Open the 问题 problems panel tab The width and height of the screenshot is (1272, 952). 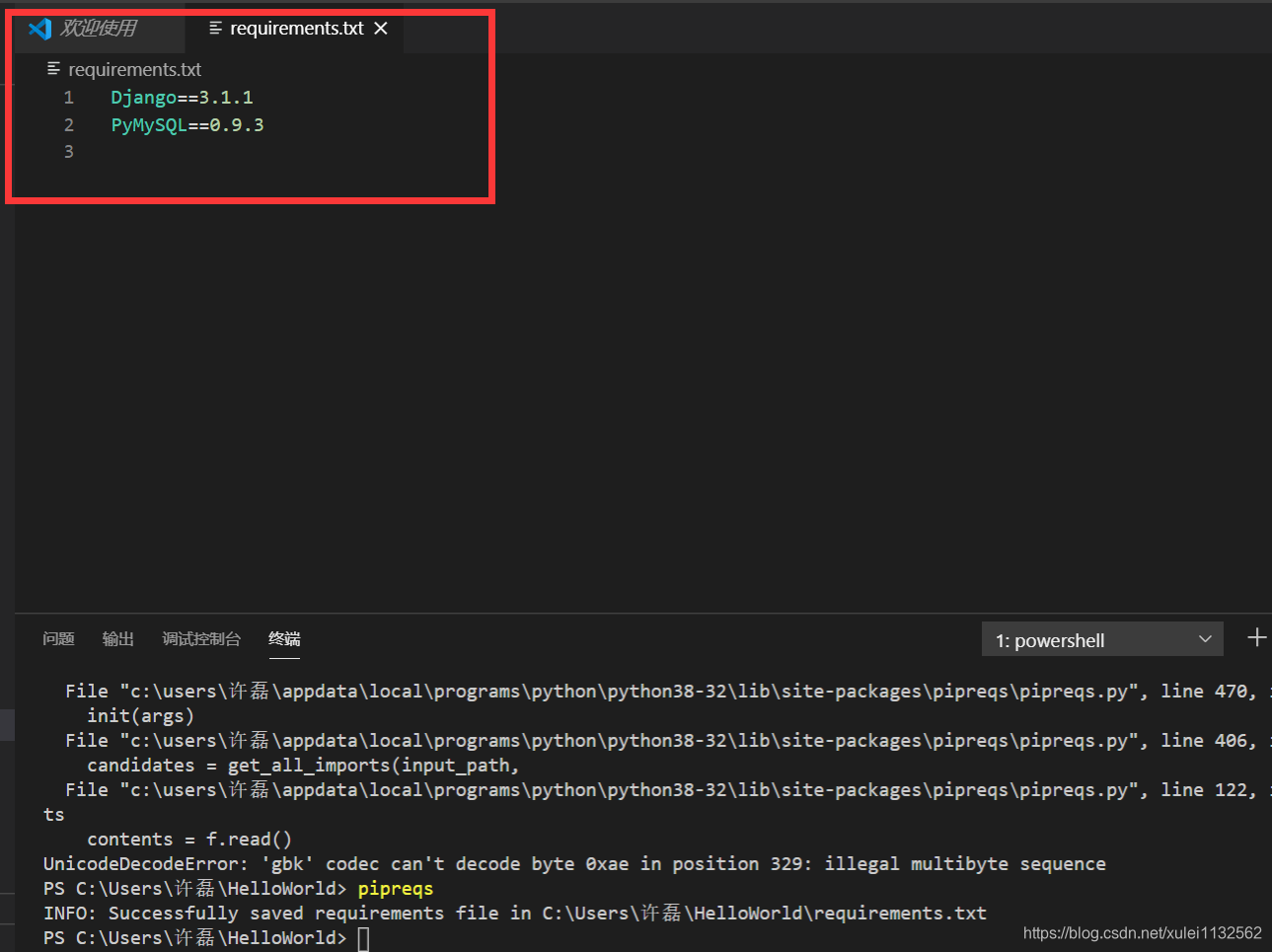(x=58, y=639)
